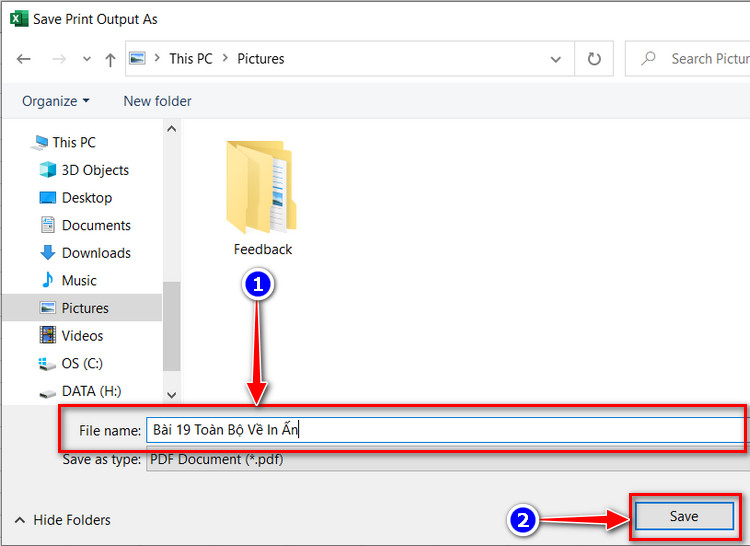This screenshot has height=546, width=750.
Task: Select This PC in the navigation tree
Action: [74, 142]
